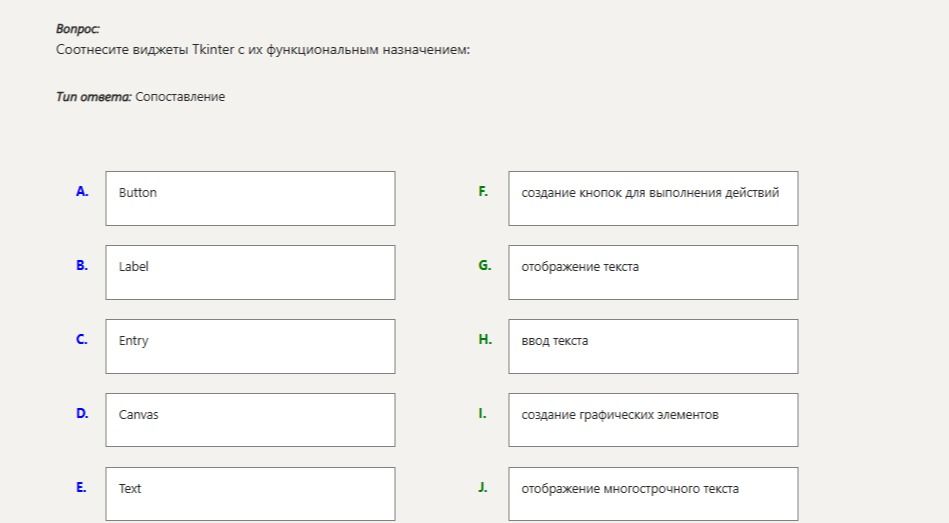Image resolution: width=949 pixels, height=523 pixels.
Task: Click the letter D. label
Action: [x=82, y=413]
